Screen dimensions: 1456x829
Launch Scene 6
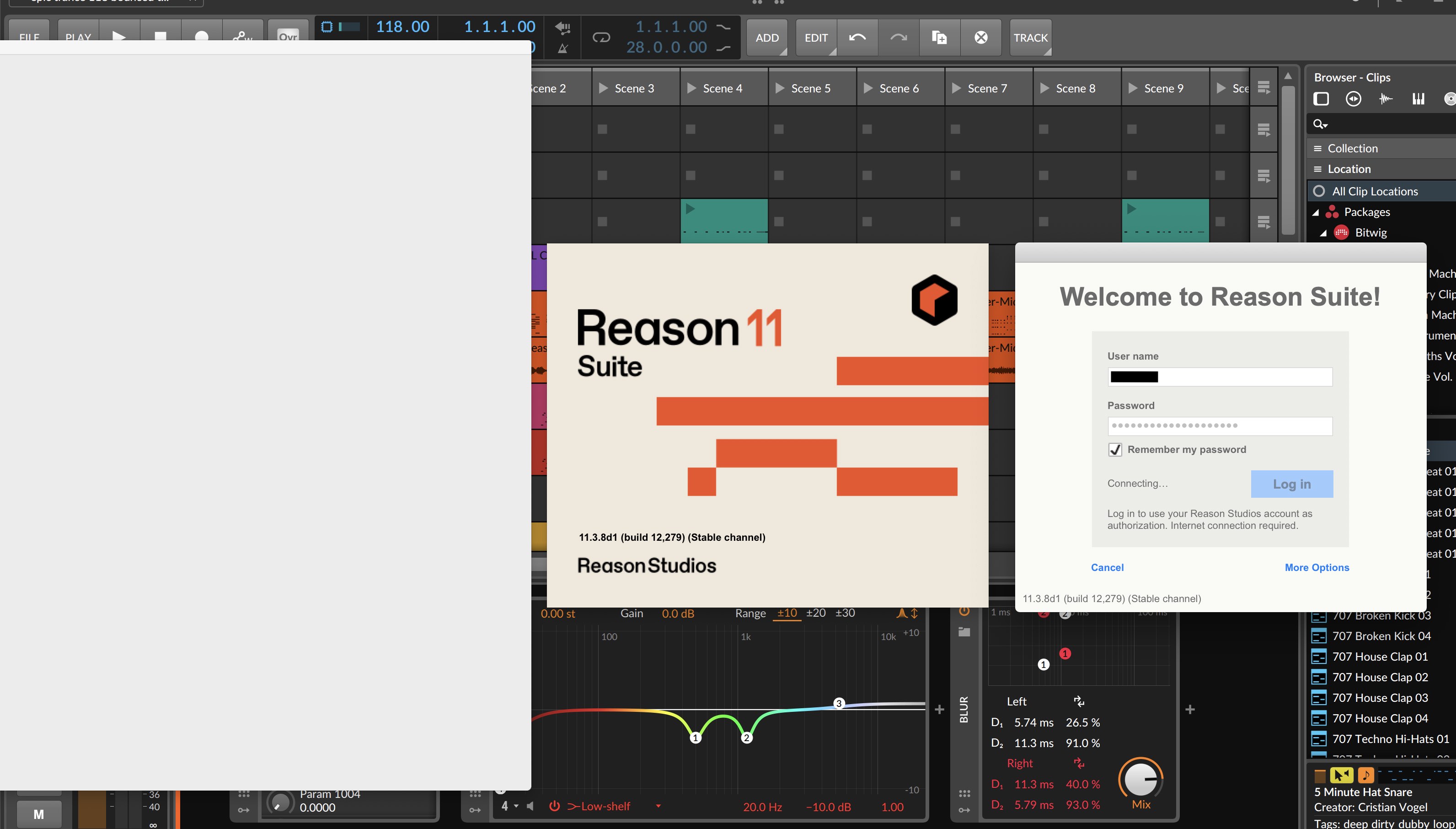point(868,88)
